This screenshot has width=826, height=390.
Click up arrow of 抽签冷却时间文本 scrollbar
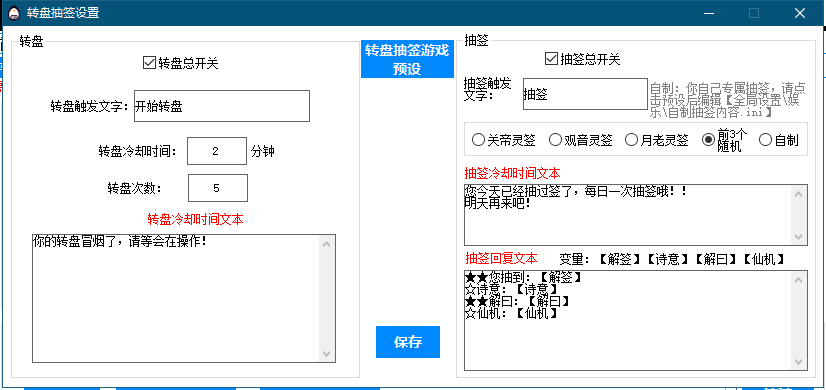click(798, 194)
